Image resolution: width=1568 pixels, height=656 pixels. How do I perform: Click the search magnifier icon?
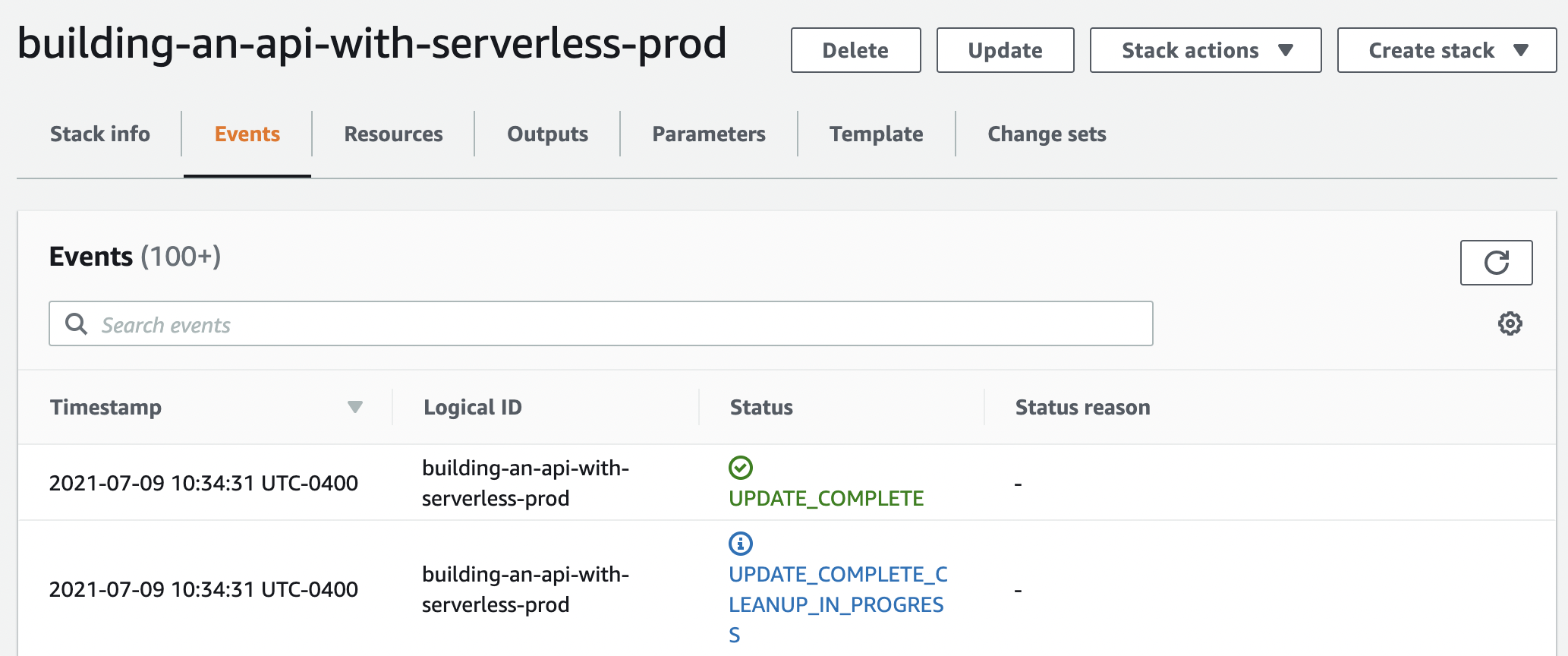pyautogui.click(x=76, y=324)
